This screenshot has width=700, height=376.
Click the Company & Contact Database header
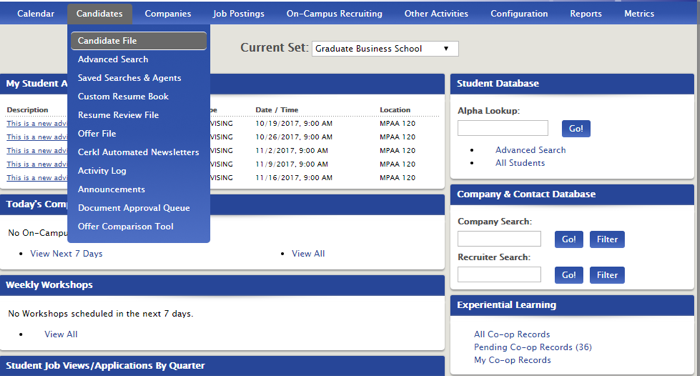tap(572, 194)
